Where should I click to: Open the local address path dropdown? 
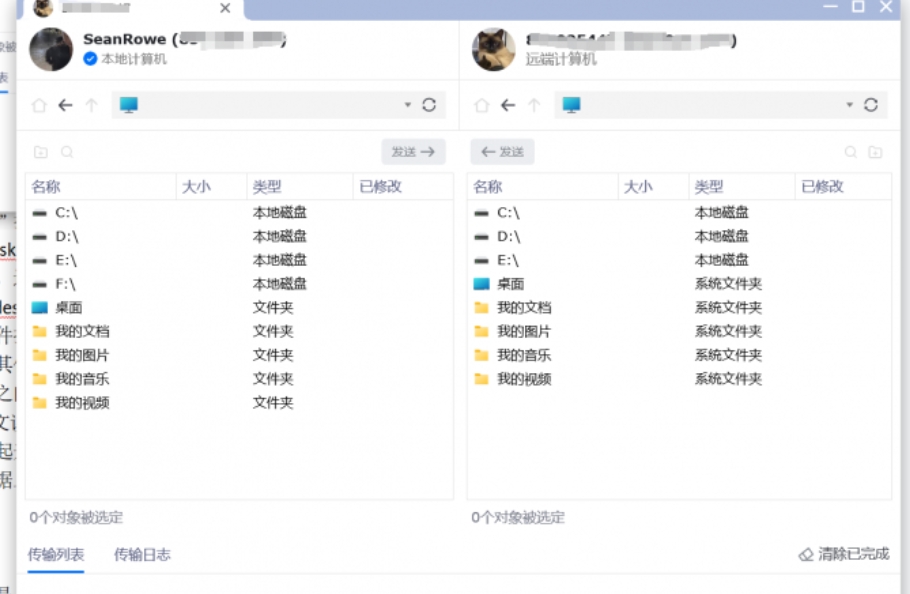[x=407, y=104]
